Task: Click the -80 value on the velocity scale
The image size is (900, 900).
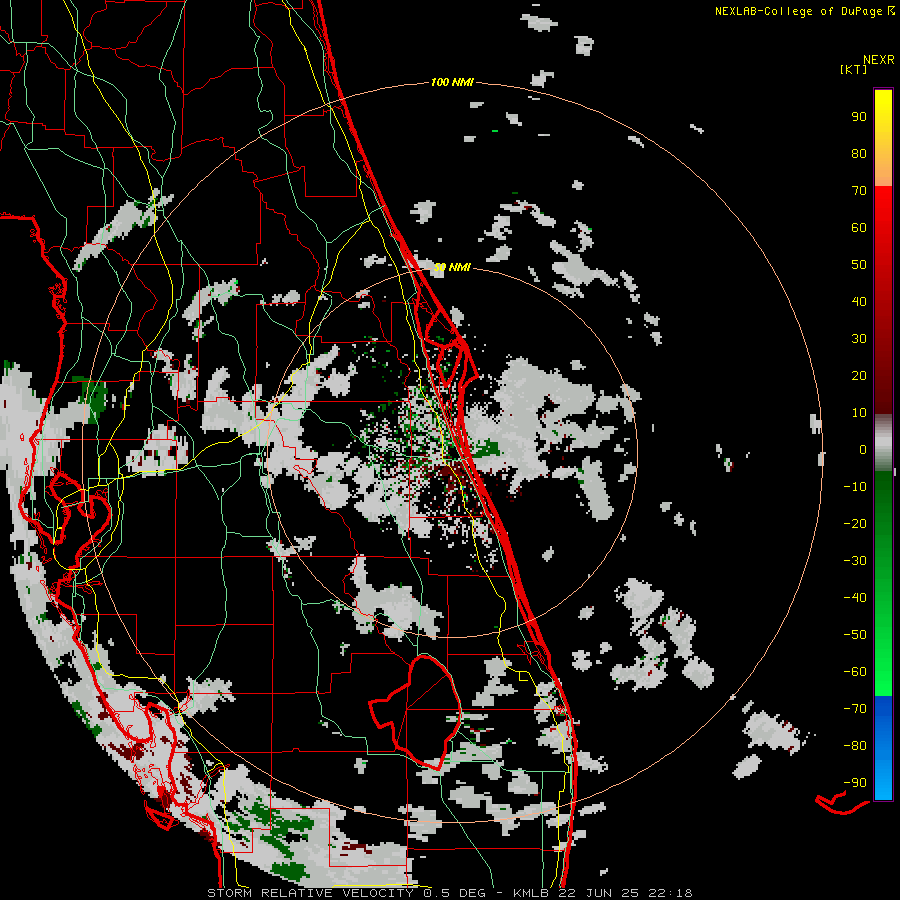Action: click(x=855, y=746)
